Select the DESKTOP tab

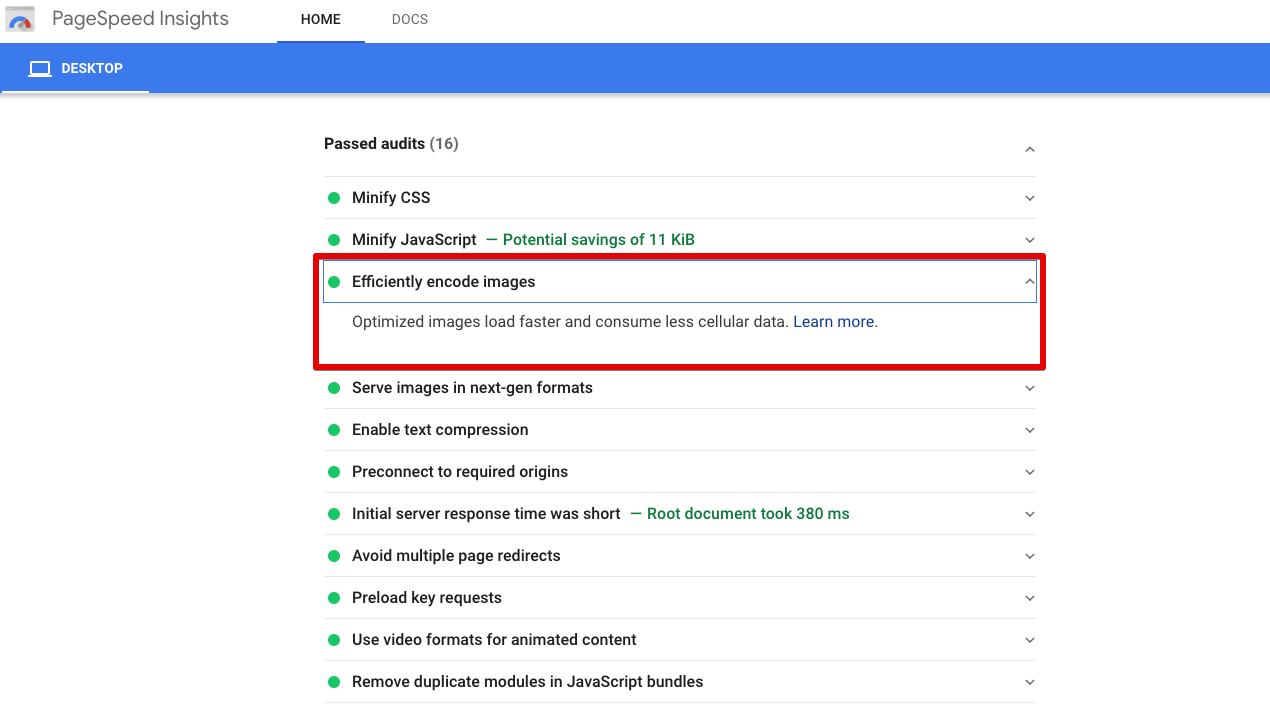click(x=75, y=69)
